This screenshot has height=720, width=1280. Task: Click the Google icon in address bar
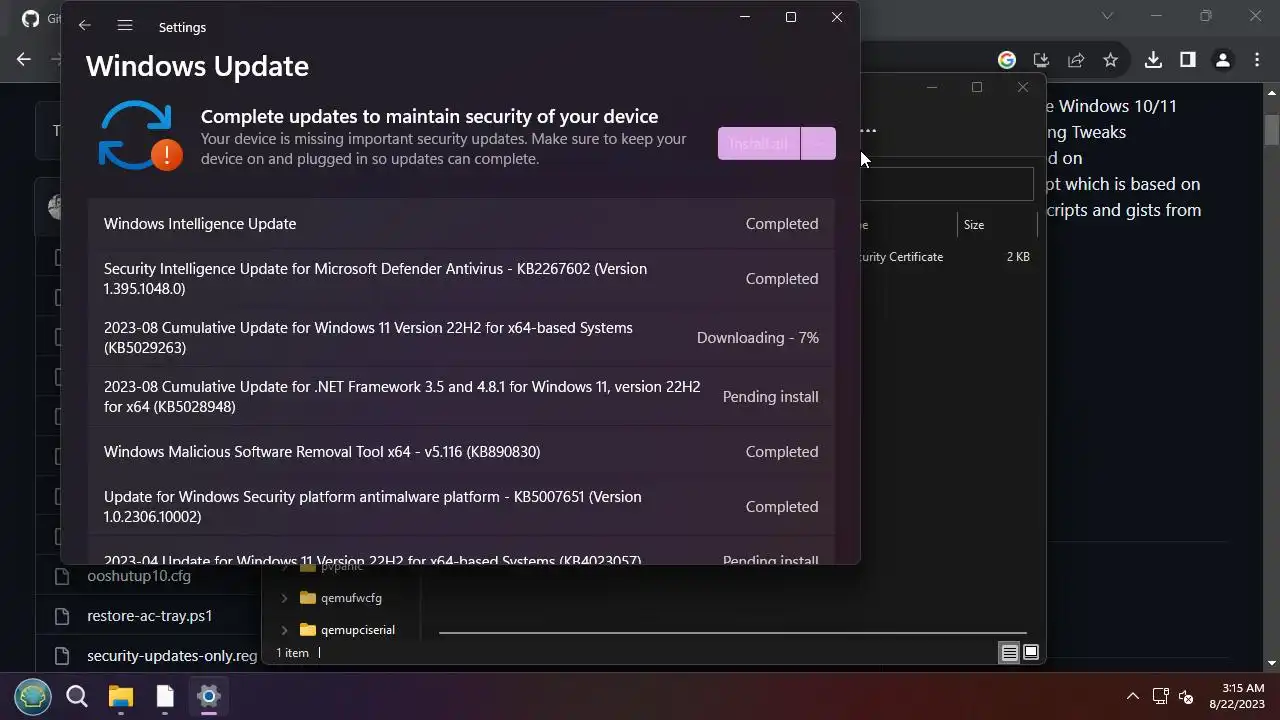1007,60
